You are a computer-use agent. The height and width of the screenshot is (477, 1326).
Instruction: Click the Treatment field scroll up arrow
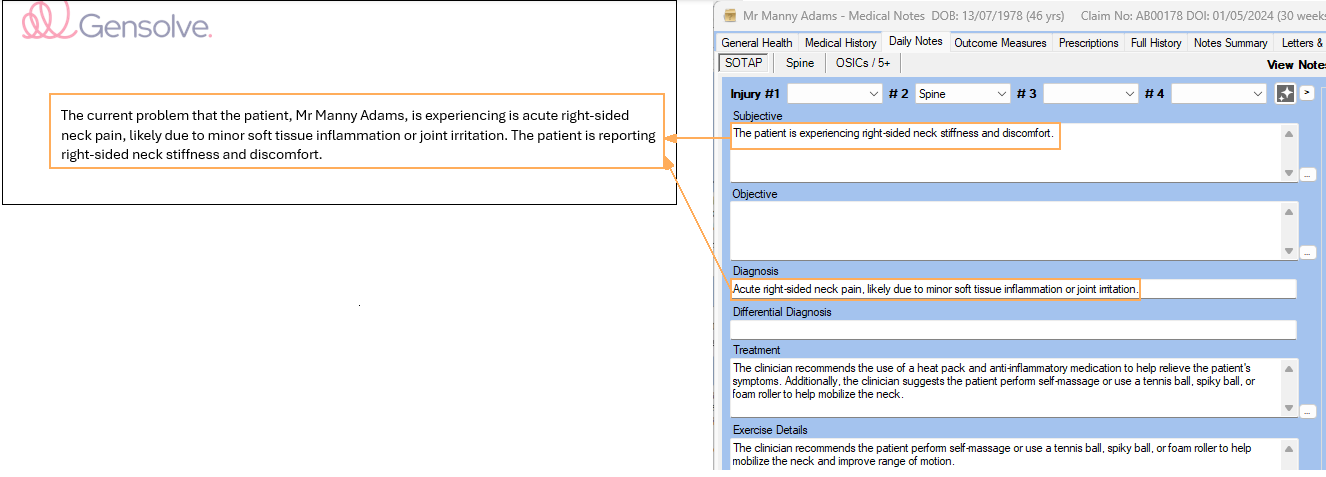(x=1289, y=369)
